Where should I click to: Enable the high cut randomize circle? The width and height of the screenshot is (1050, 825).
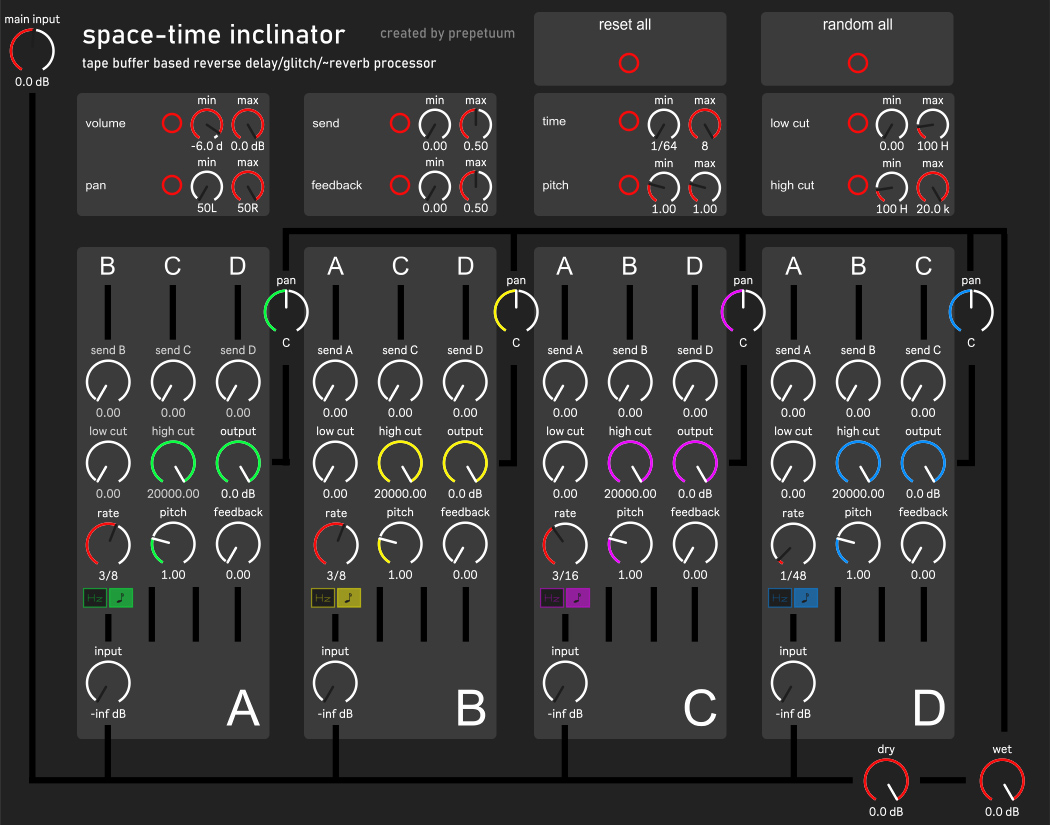[x=857, y=185]
